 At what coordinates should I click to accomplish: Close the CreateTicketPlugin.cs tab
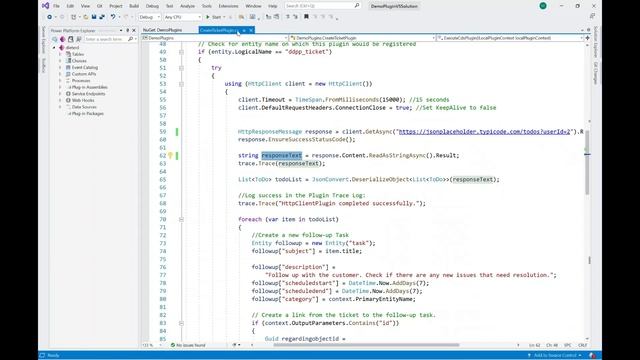[x=251, y=30]
